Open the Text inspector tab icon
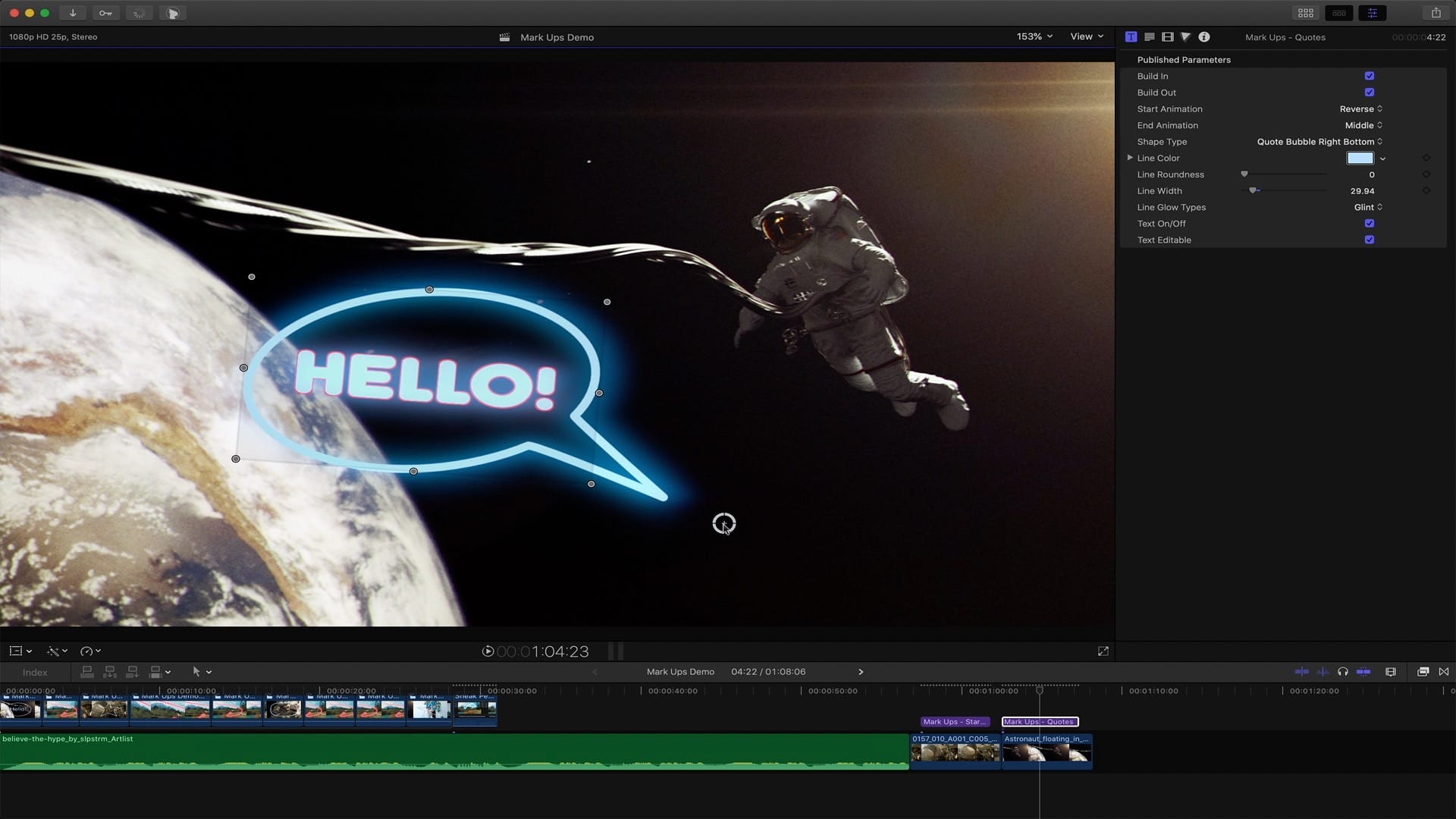 (1131, 36)
